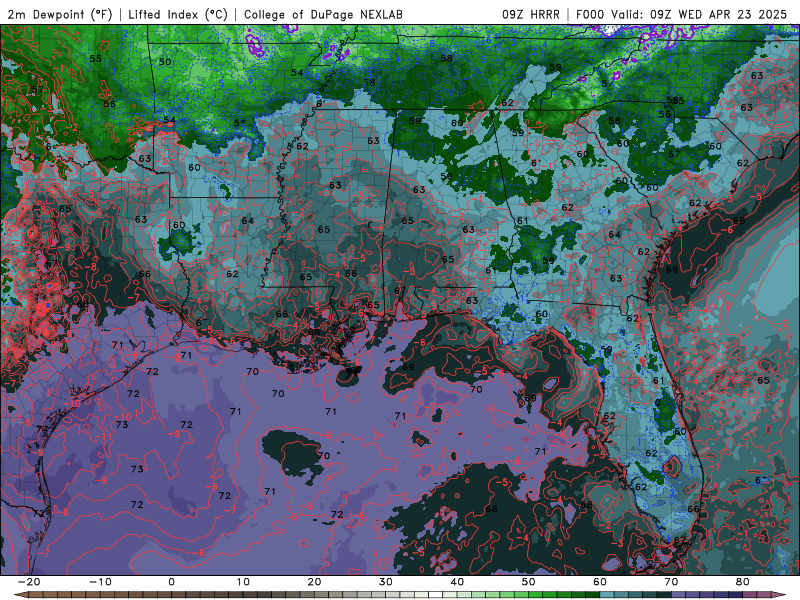The width and height of the screenshot is (800, 600).
Task: Click the '30' label on the color scale
Action: pyautogui.click(x=386, y=582)
